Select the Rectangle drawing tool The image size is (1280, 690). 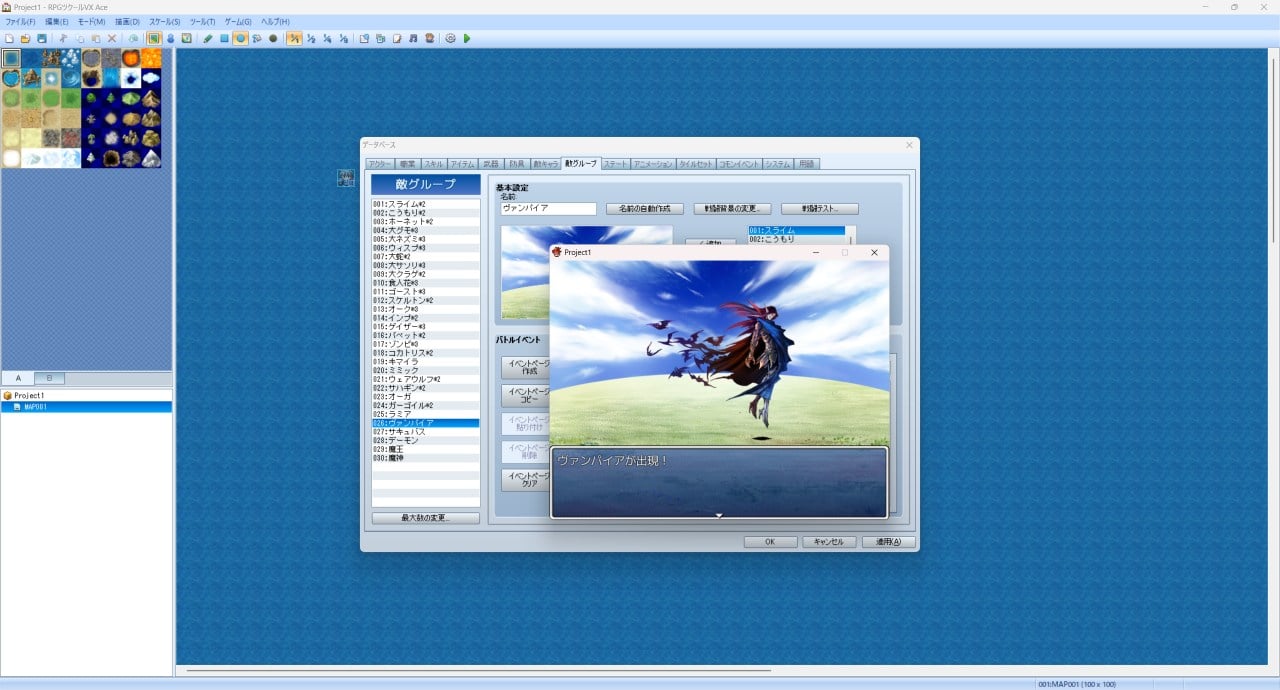pyautogui.click(x=225, y=38)
